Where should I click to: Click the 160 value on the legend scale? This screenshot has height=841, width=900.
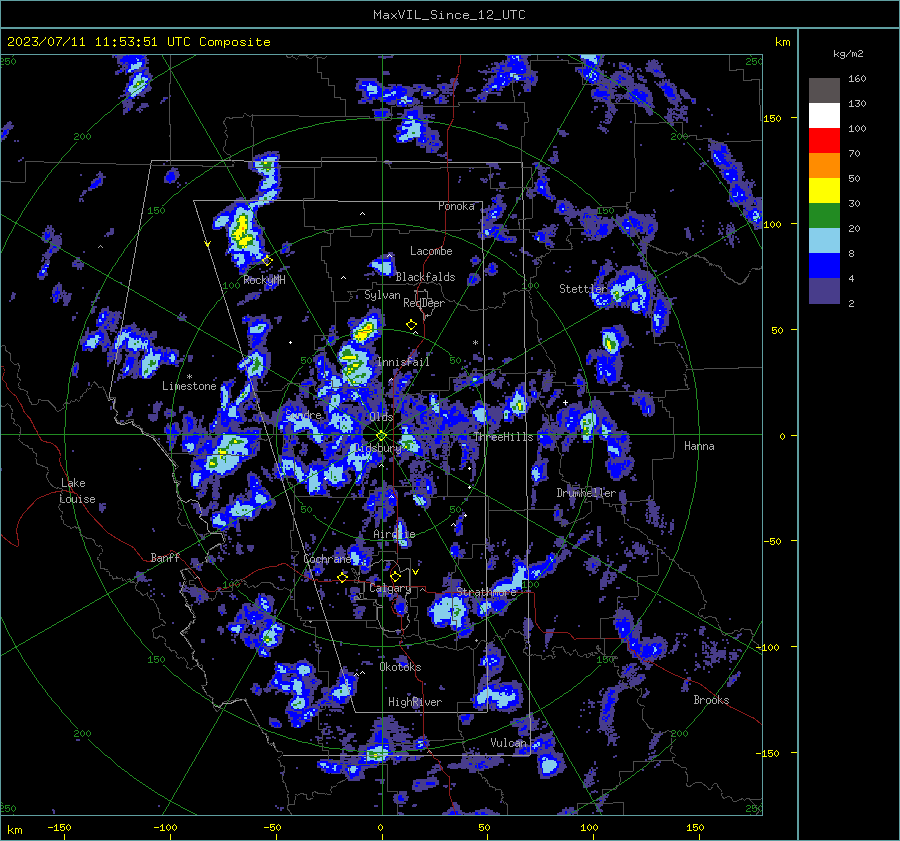point(857,79)
